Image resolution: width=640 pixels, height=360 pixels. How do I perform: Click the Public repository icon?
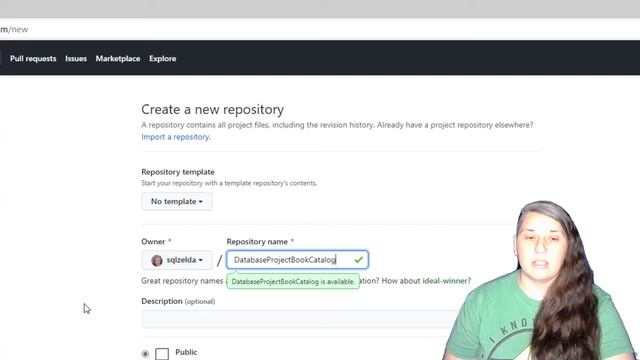tap(162, 353)
